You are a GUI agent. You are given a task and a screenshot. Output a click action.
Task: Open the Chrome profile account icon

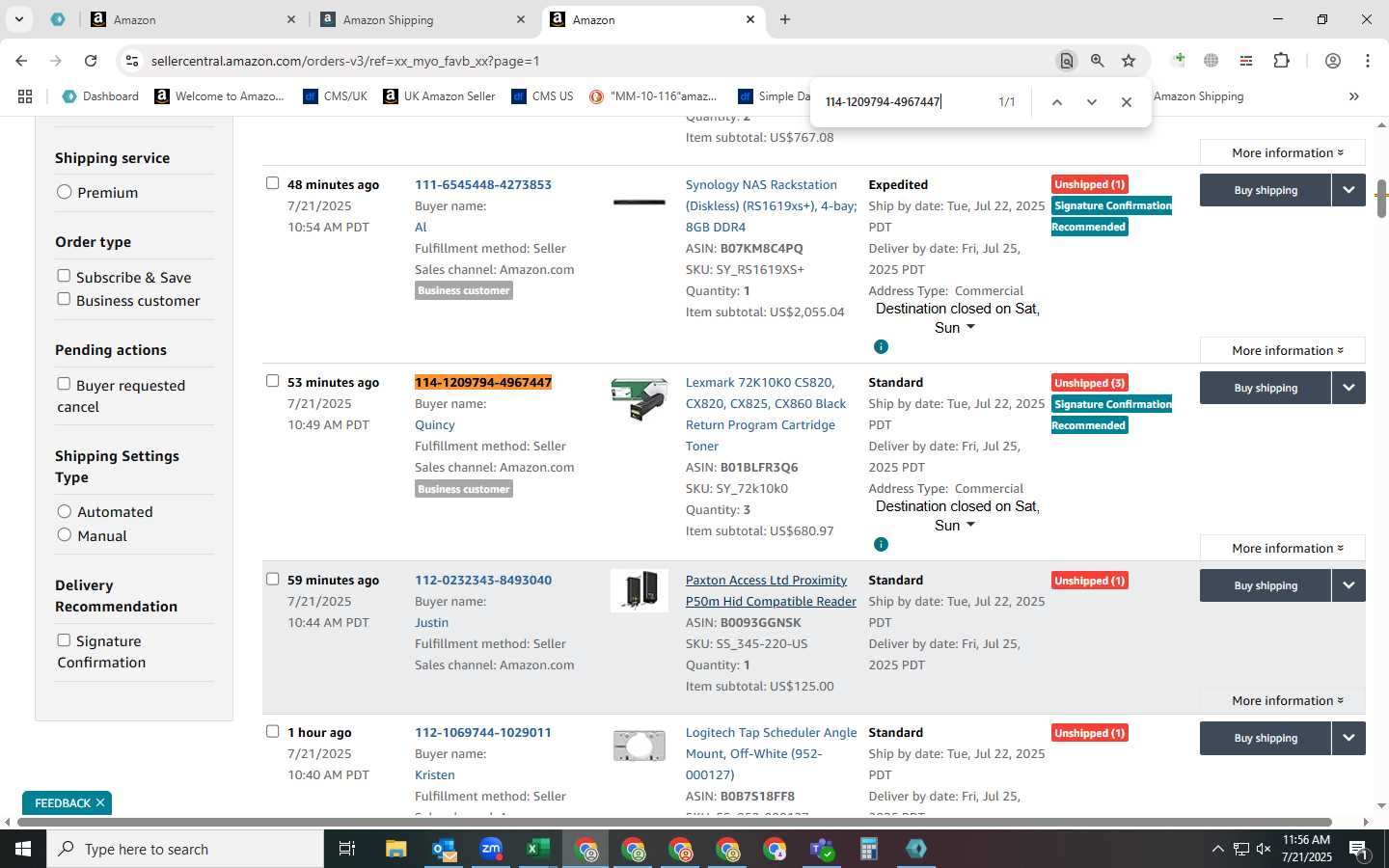pos(1333,61)
